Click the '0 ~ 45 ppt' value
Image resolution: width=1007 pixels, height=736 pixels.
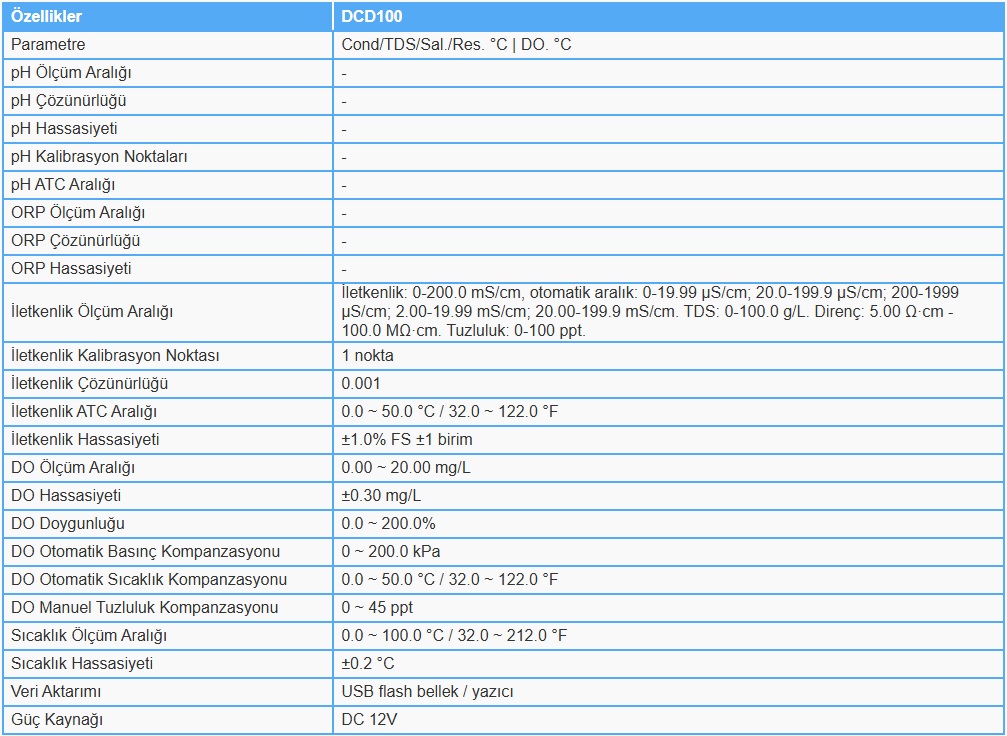point(378,608)
